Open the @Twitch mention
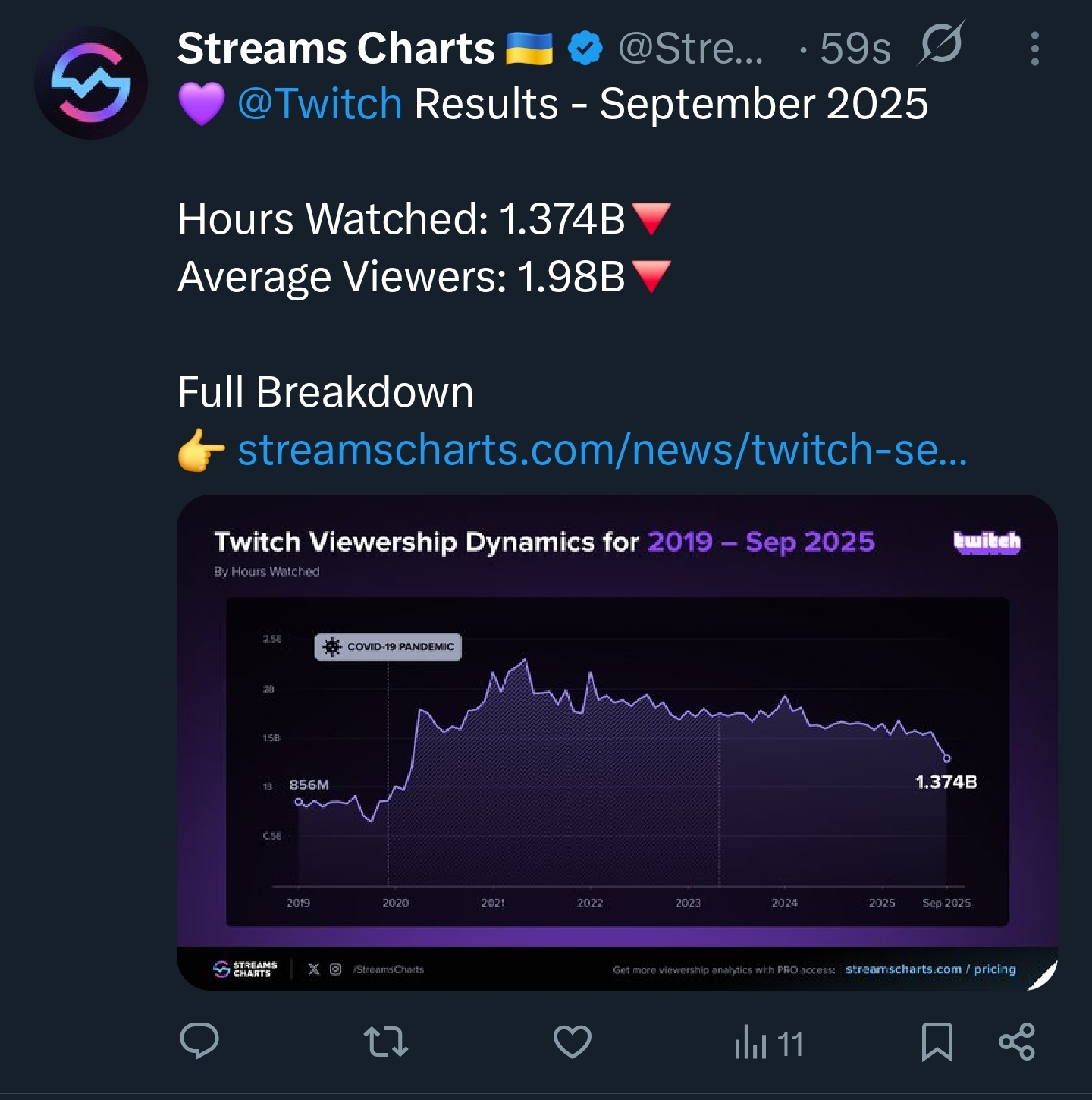The image size is (1092, 1100). [319, 104]
